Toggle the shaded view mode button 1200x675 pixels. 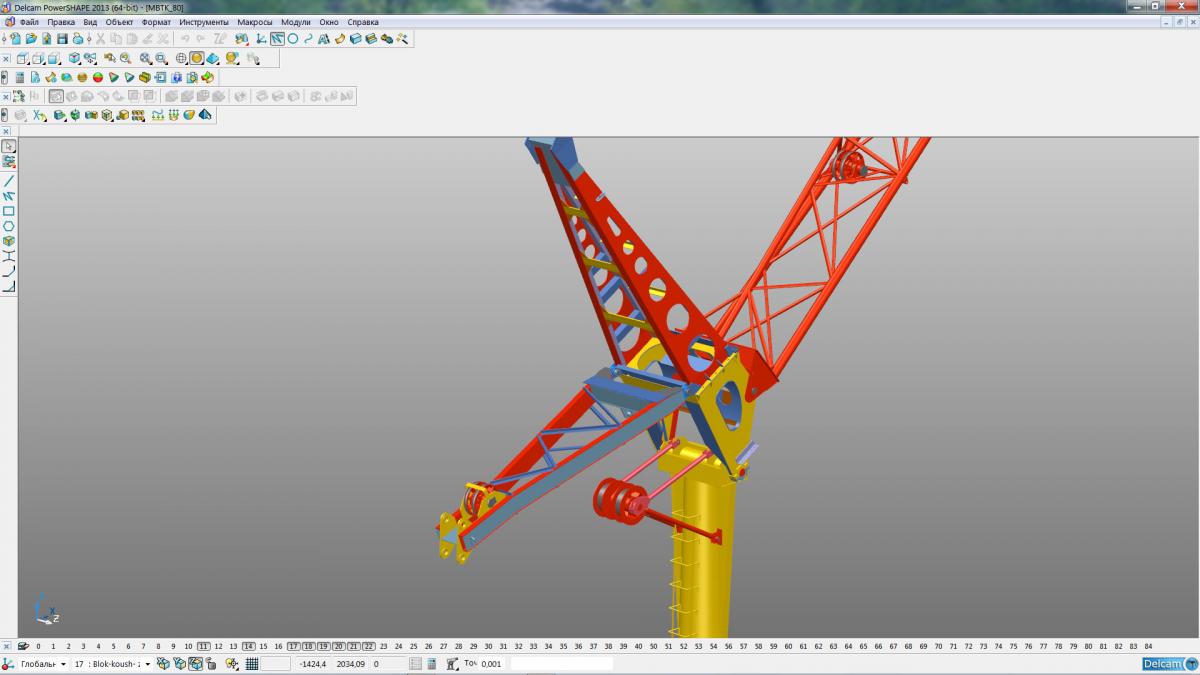(x=197, y=58)
